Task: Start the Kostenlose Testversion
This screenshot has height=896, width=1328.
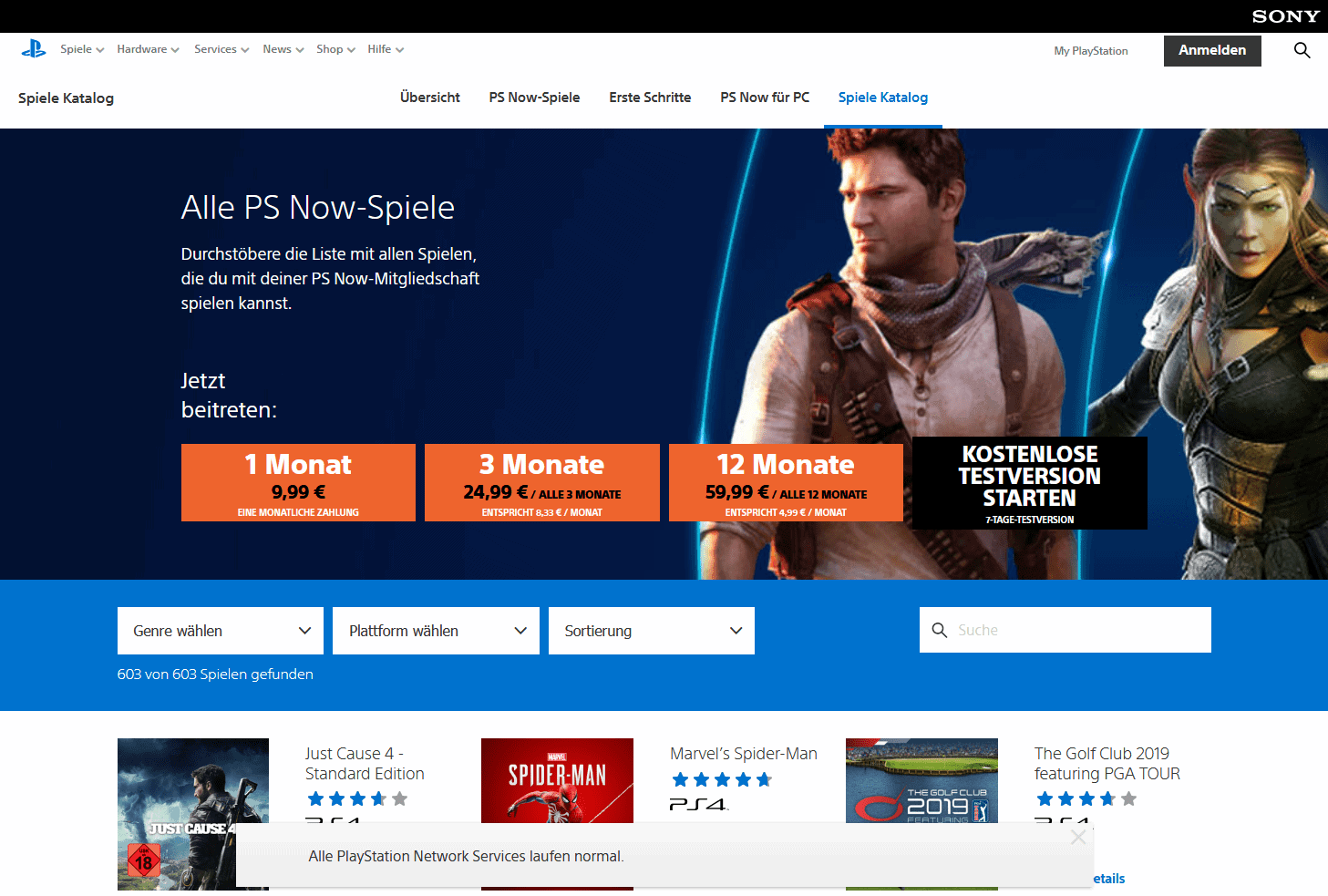Action: 1030,483
